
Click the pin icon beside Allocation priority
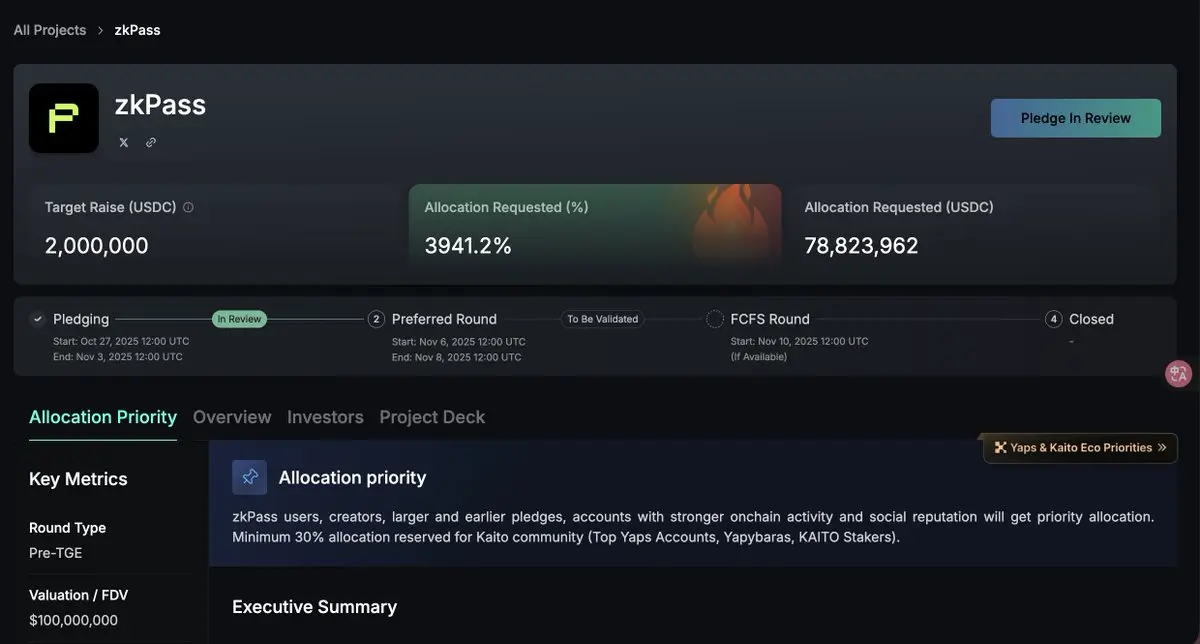[250, 478]
